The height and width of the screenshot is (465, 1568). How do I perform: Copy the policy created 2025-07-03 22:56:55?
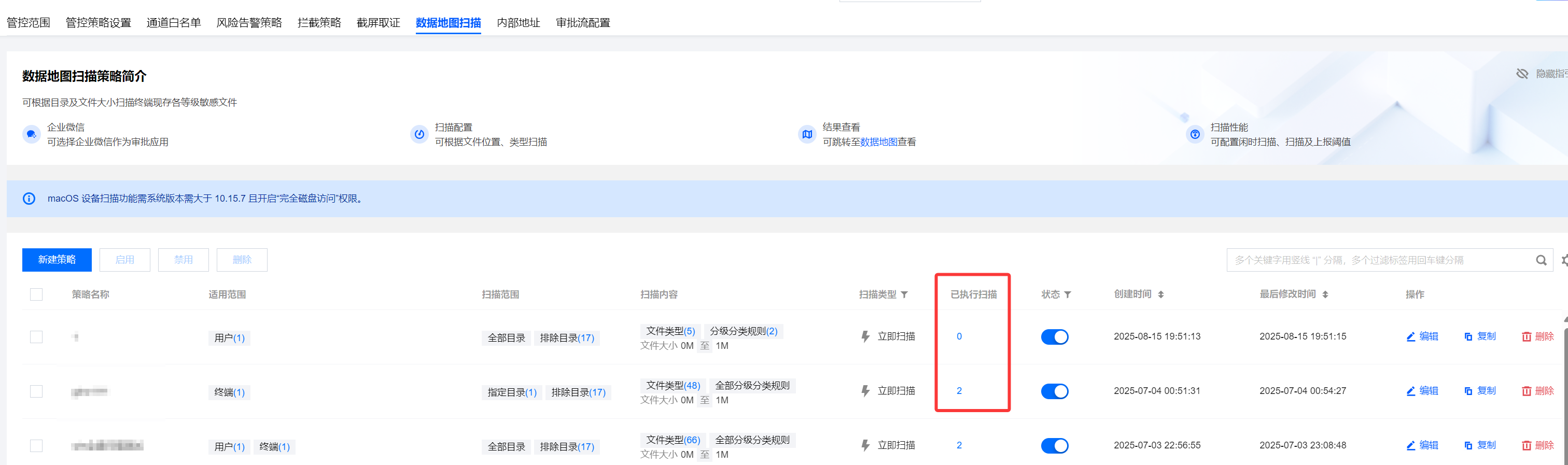1480,445
